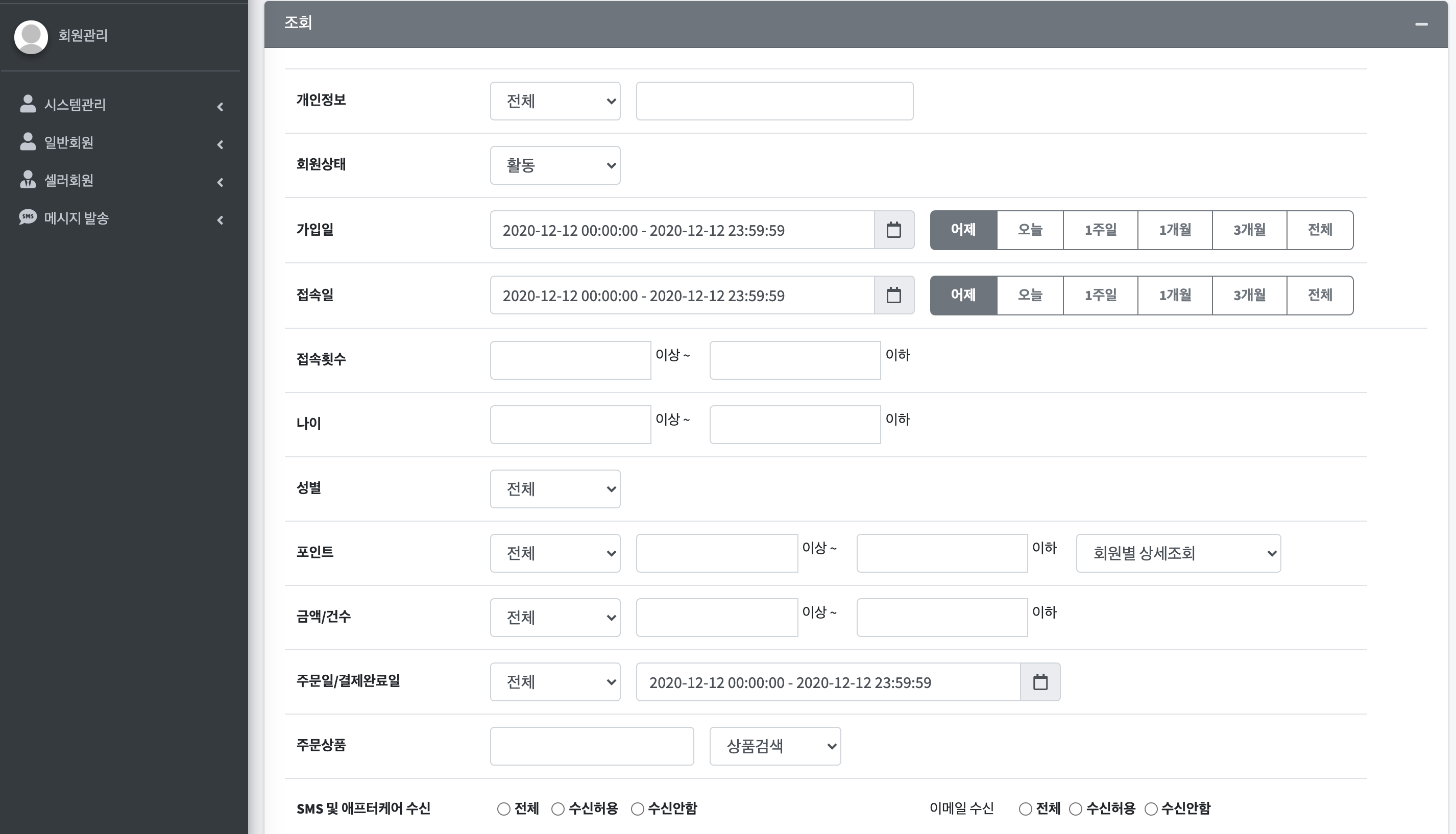Focus the 나이 maximum field

tap(795, 424)
